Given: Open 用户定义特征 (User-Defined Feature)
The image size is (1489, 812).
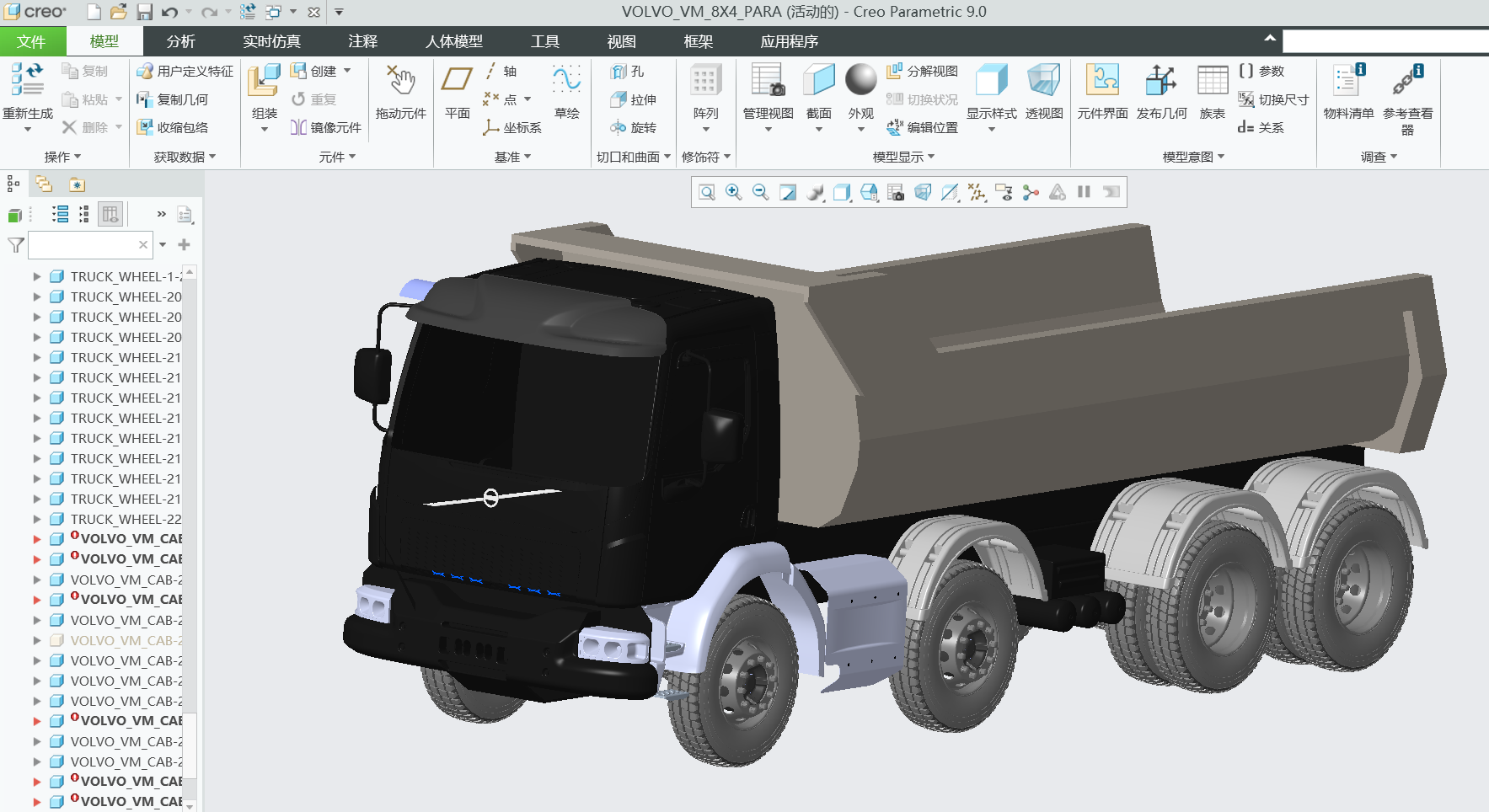Looking at the screenshot, I should tap(185, 72).
